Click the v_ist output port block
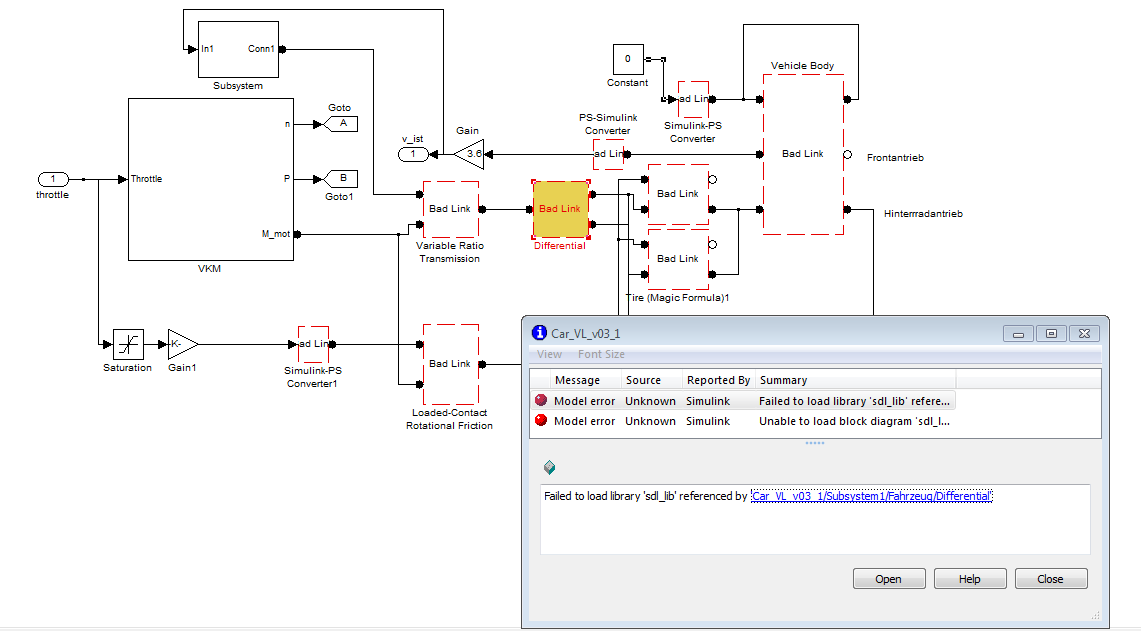The height and width of the screenshot is (631, 1141). click(x=413, y=154)
